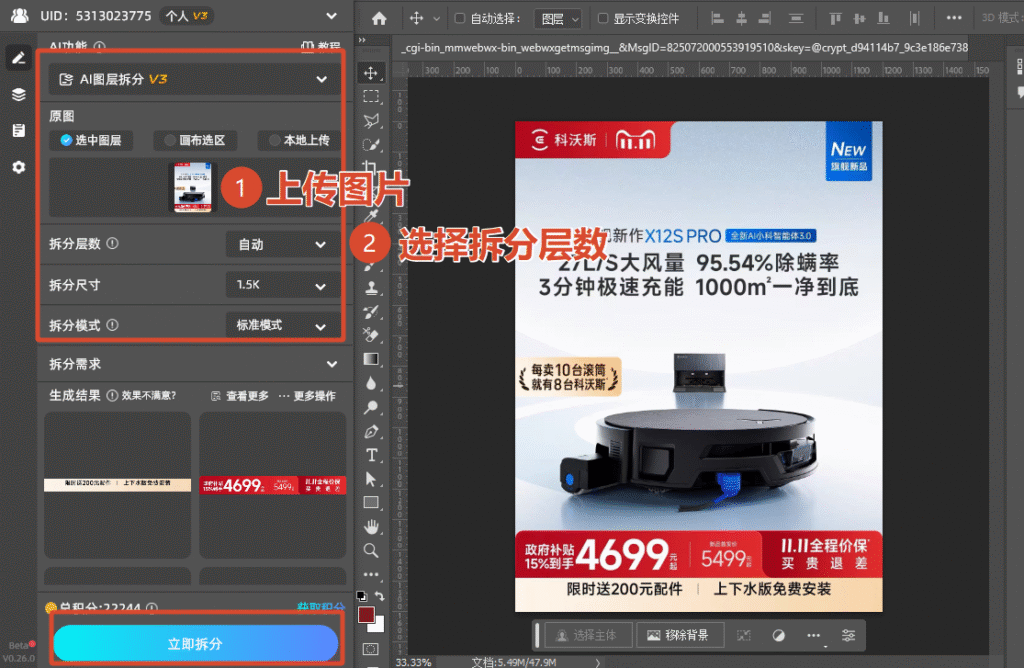Select the Pen tool
The width and height of the screenshot is (1024, 668).
(x=371, y=432)
